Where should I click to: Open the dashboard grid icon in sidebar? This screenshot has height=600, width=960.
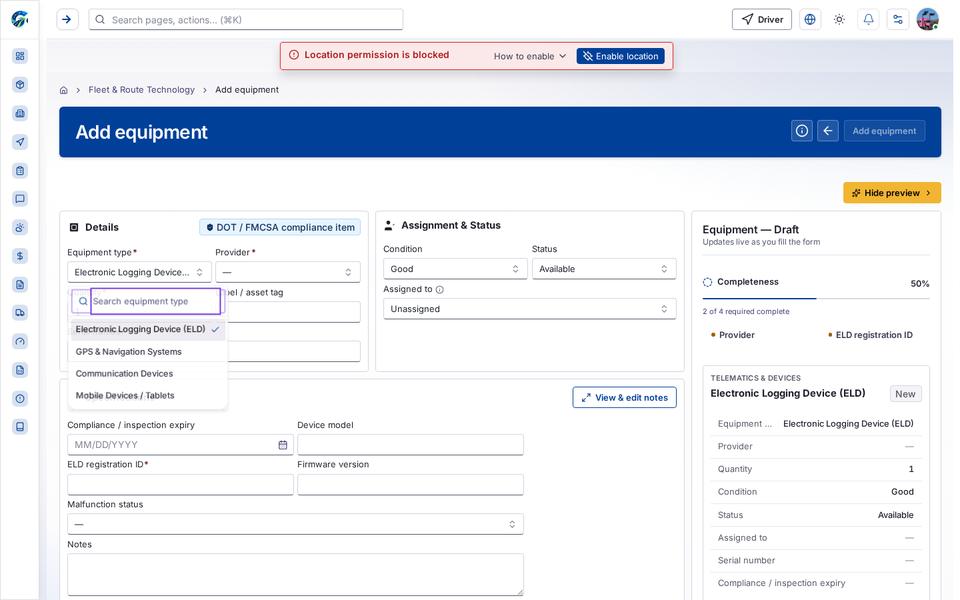point(20,56)
